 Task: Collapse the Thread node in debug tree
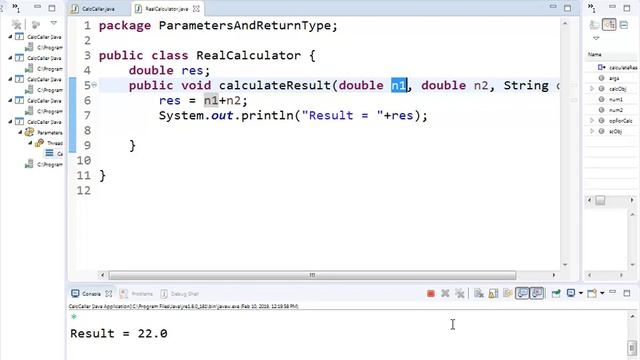click(30, 142)
